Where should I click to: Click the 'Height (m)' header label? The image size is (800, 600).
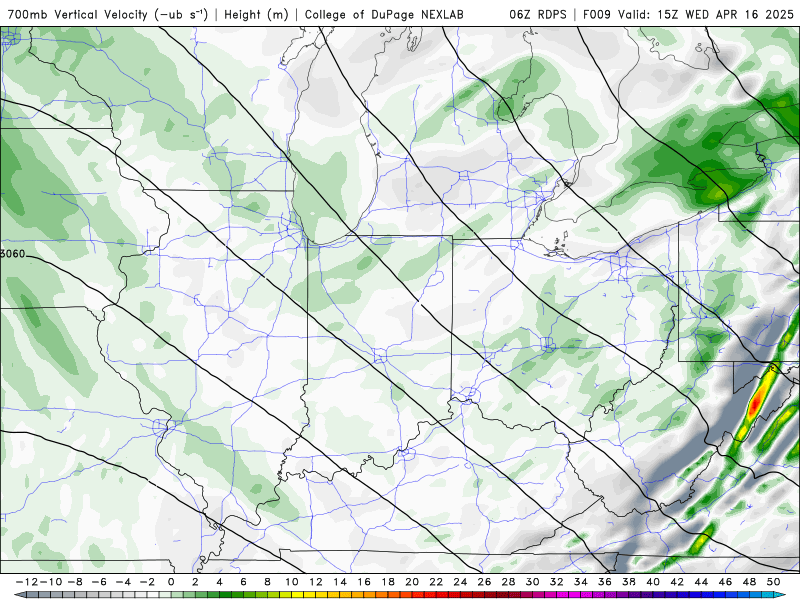point(256,14)
